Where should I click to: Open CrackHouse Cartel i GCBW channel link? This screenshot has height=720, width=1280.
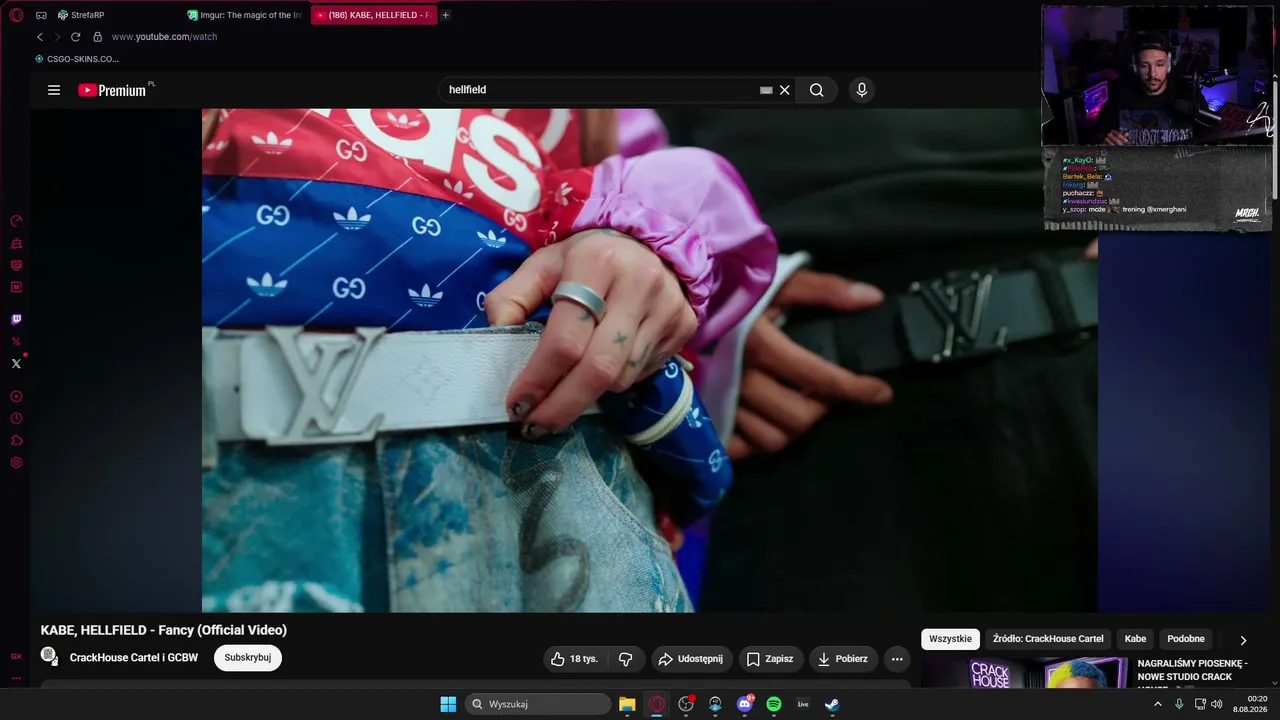pyautogui.click(x=134, y=658)
